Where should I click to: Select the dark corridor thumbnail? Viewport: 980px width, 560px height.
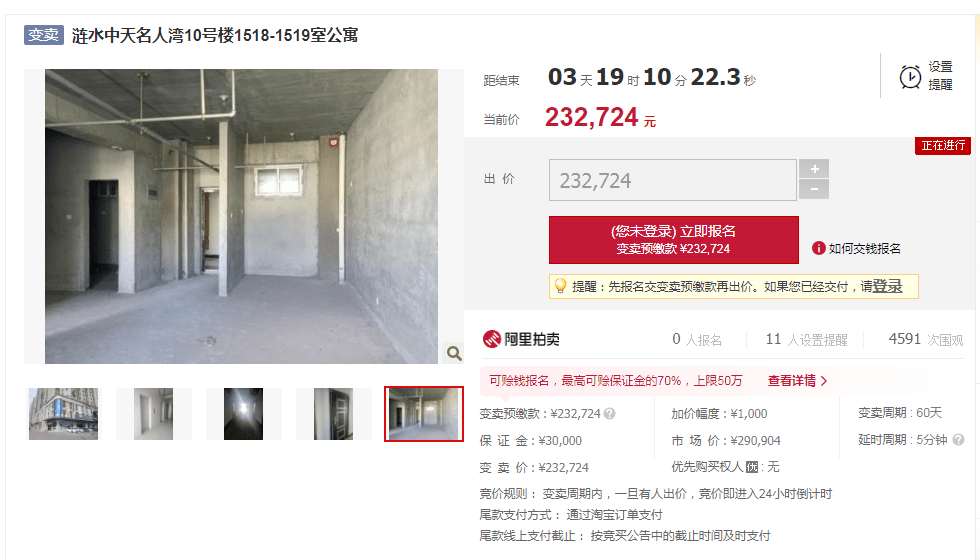tap(243, 414)
